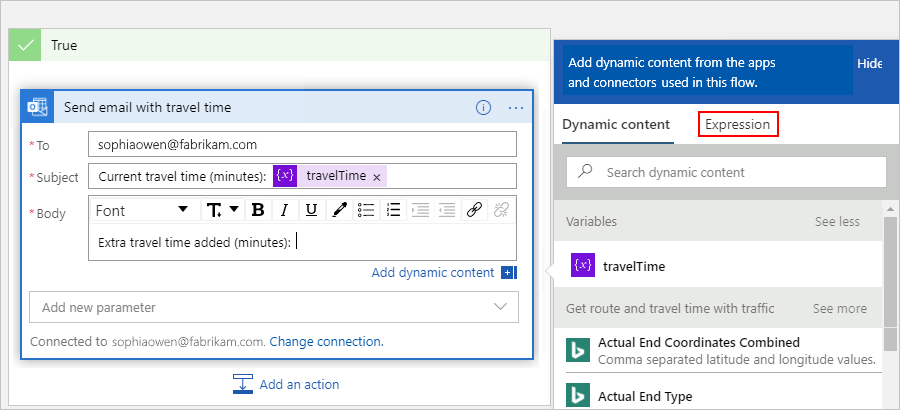Click into the Body text area
Image resolution: width=900 pixels, height=410 pixels.
(x=302, y=242)
